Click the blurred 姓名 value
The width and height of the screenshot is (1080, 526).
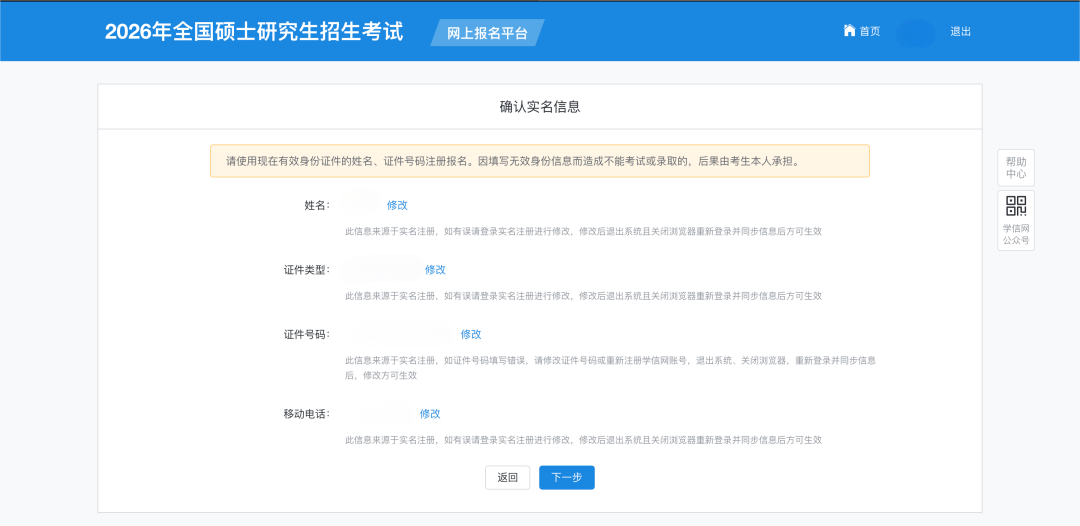click(360, 205)
